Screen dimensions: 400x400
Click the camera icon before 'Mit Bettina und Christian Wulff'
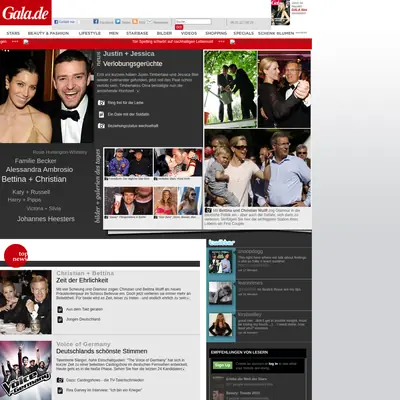pyautogui.click(x=208, y=211)
